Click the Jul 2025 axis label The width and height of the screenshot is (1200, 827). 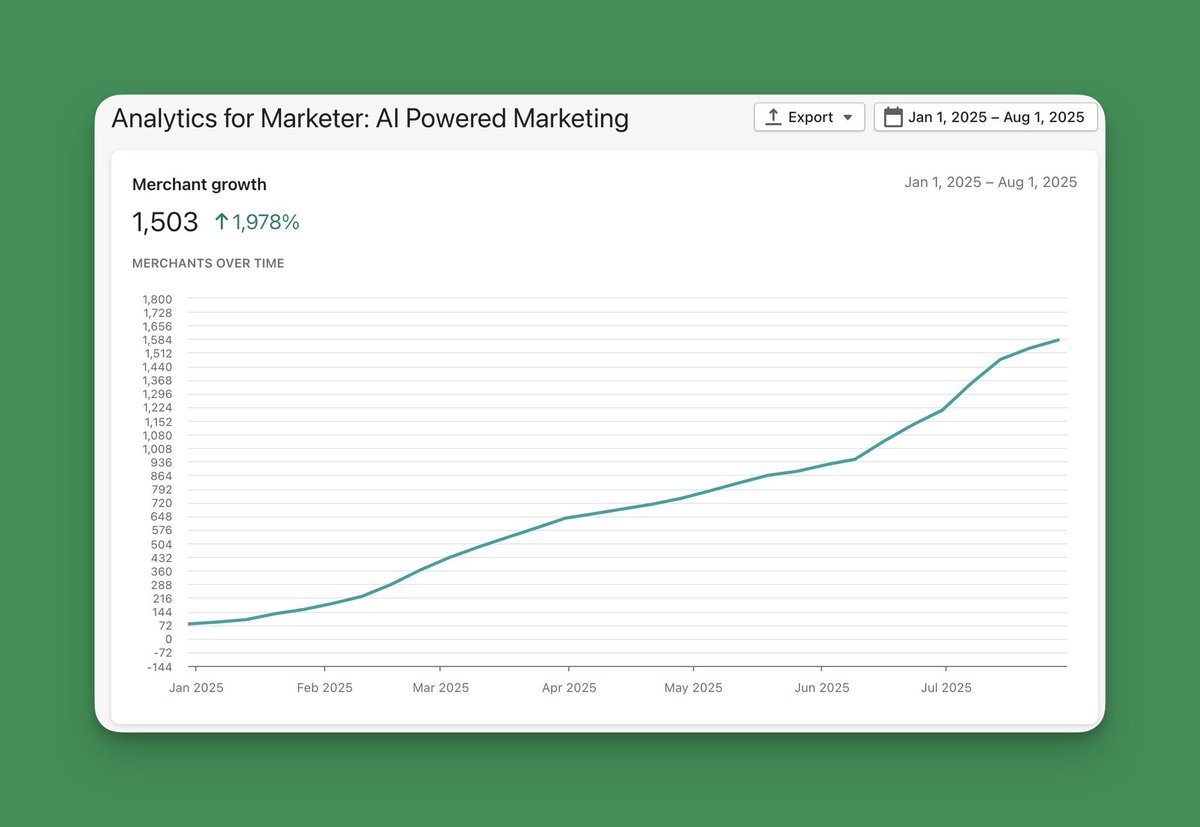click(945, 688)
